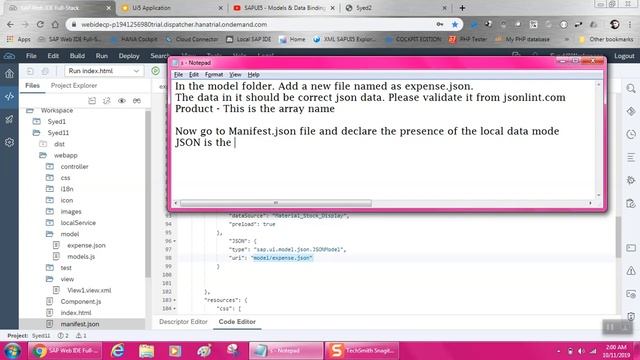The height and width of the screenshot is (360, 640).
Task: Click the Save icon in IDE toolbar
Action: coord(30,71)
